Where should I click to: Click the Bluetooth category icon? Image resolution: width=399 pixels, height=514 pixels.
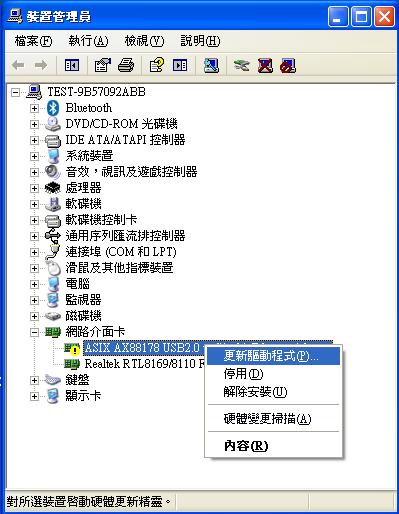click(x=53, y=108)
